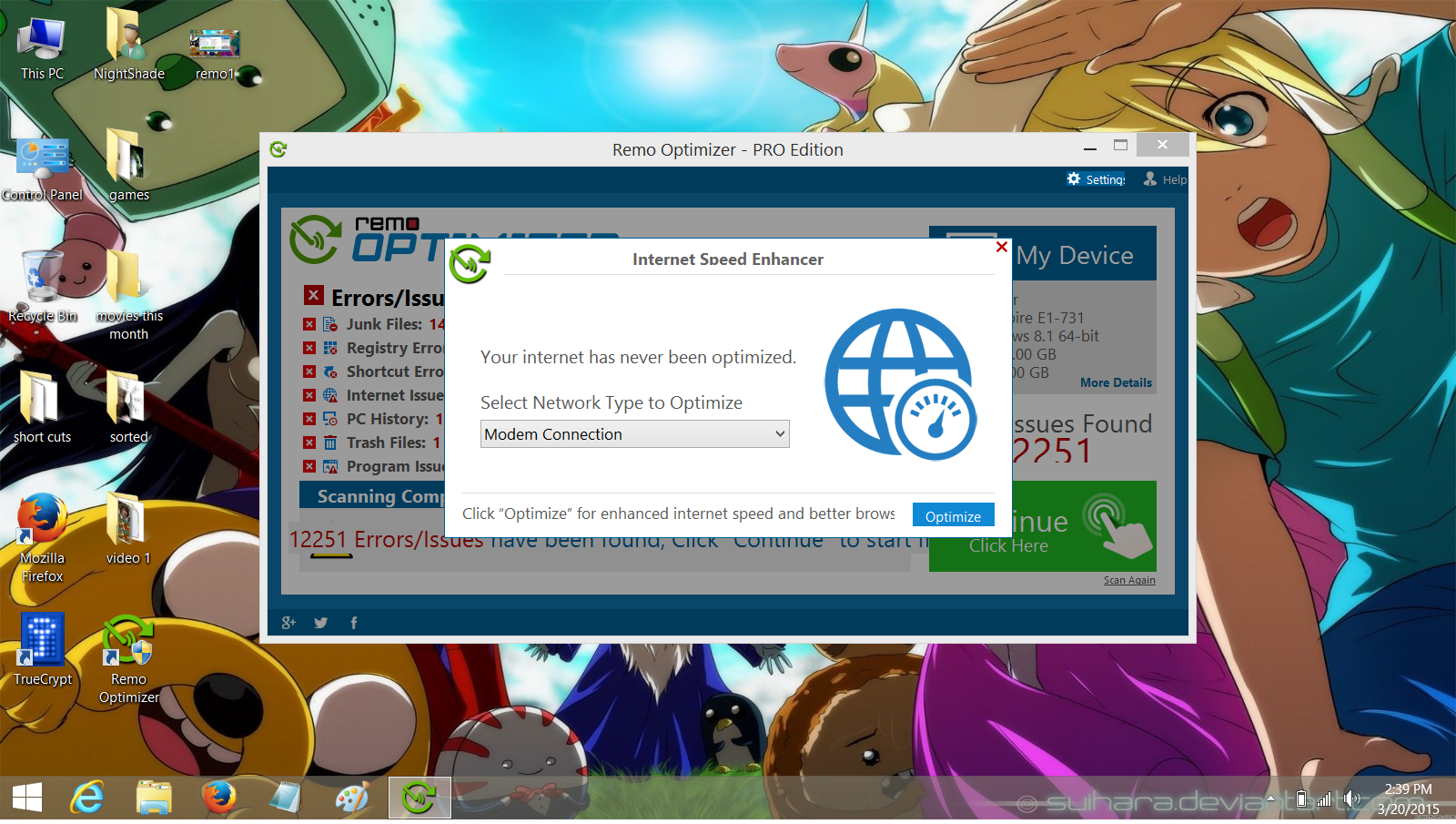The width and height of the screenshot is (1456, 824).
Task: Select the Recycle Bin on the desktop
Action: [42, 287]
